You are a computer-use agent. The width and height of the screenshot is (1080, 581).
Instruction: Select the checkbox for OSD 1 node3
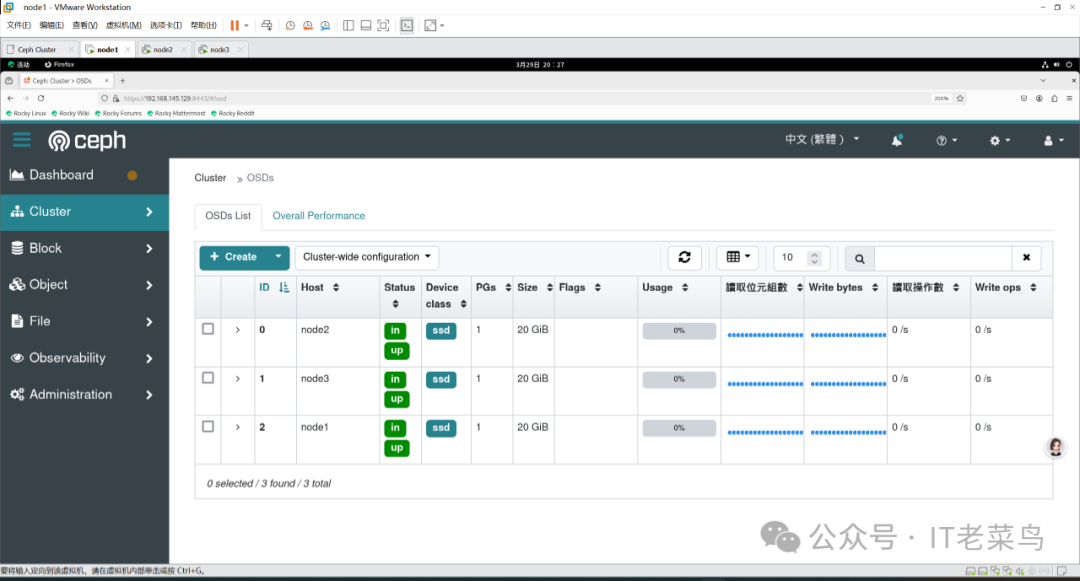click(208, 378)
